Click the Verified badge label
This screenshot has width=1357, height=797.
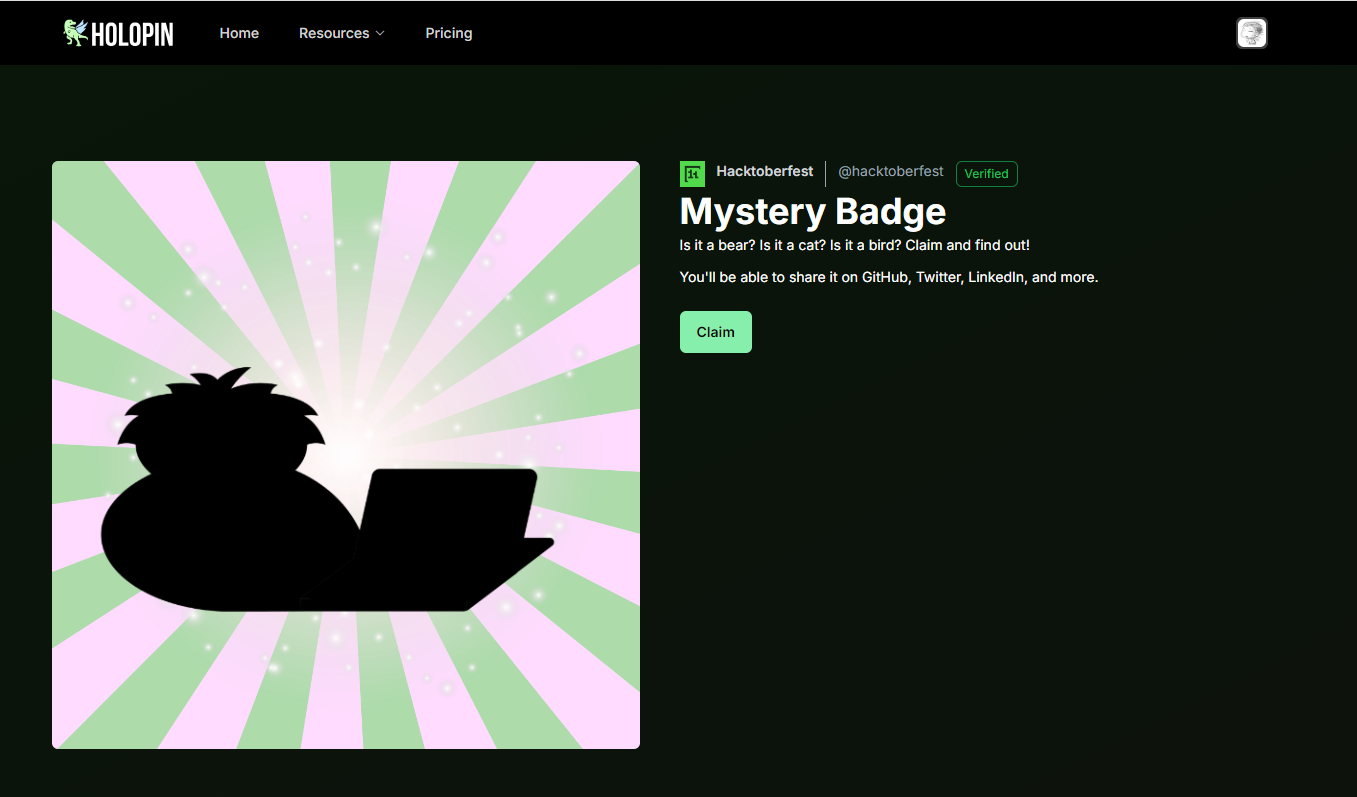click(987, 174)
